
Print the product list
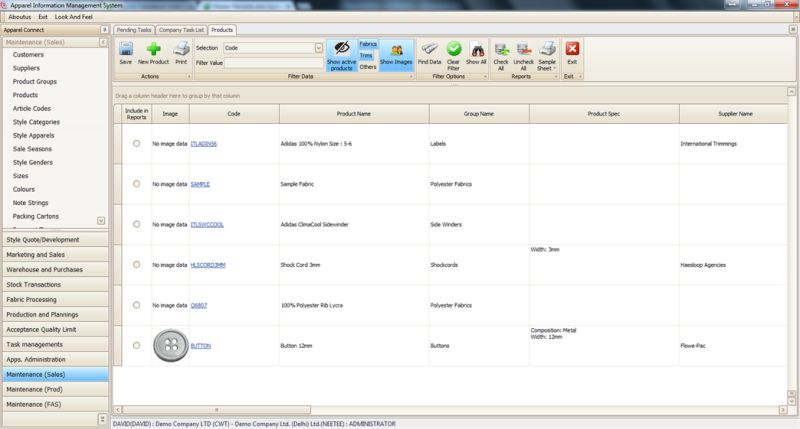[181, 49]
